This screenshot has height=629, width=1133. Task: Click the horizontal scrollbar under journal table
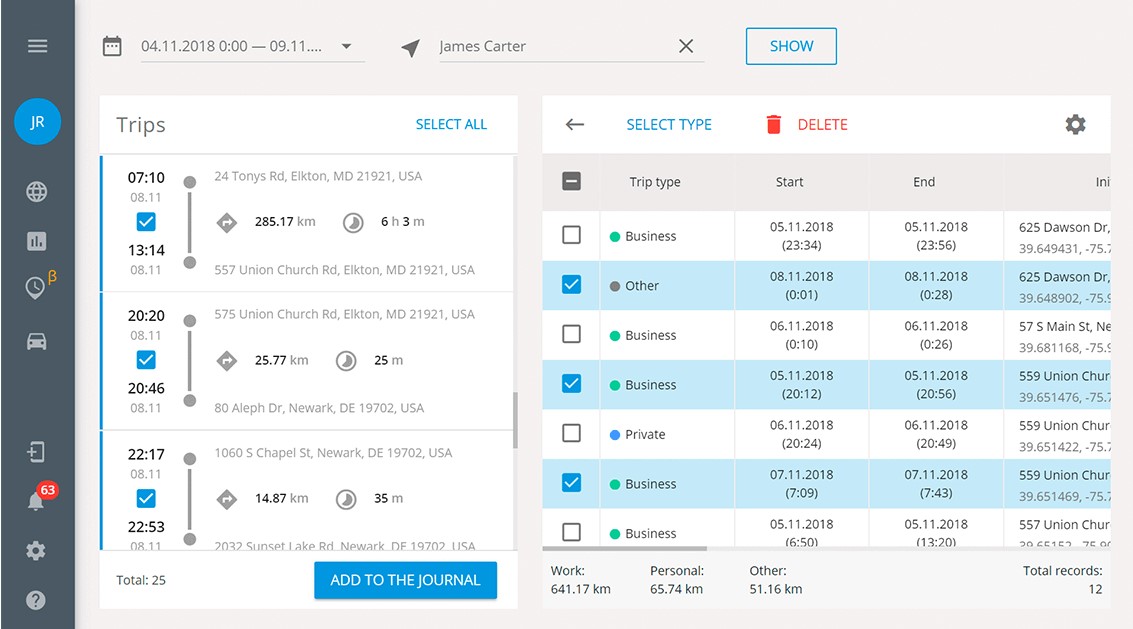click(625, 548)
